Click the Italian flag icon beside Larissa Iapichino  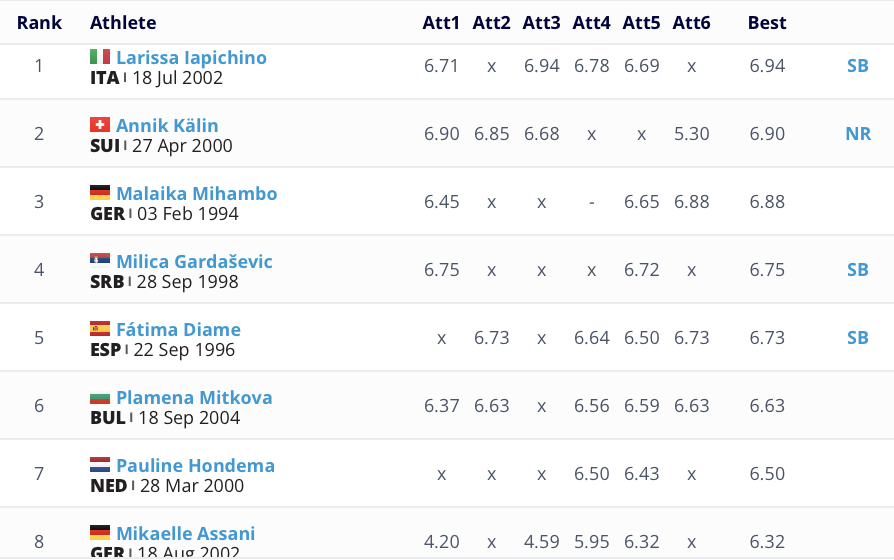coord(100,57)
